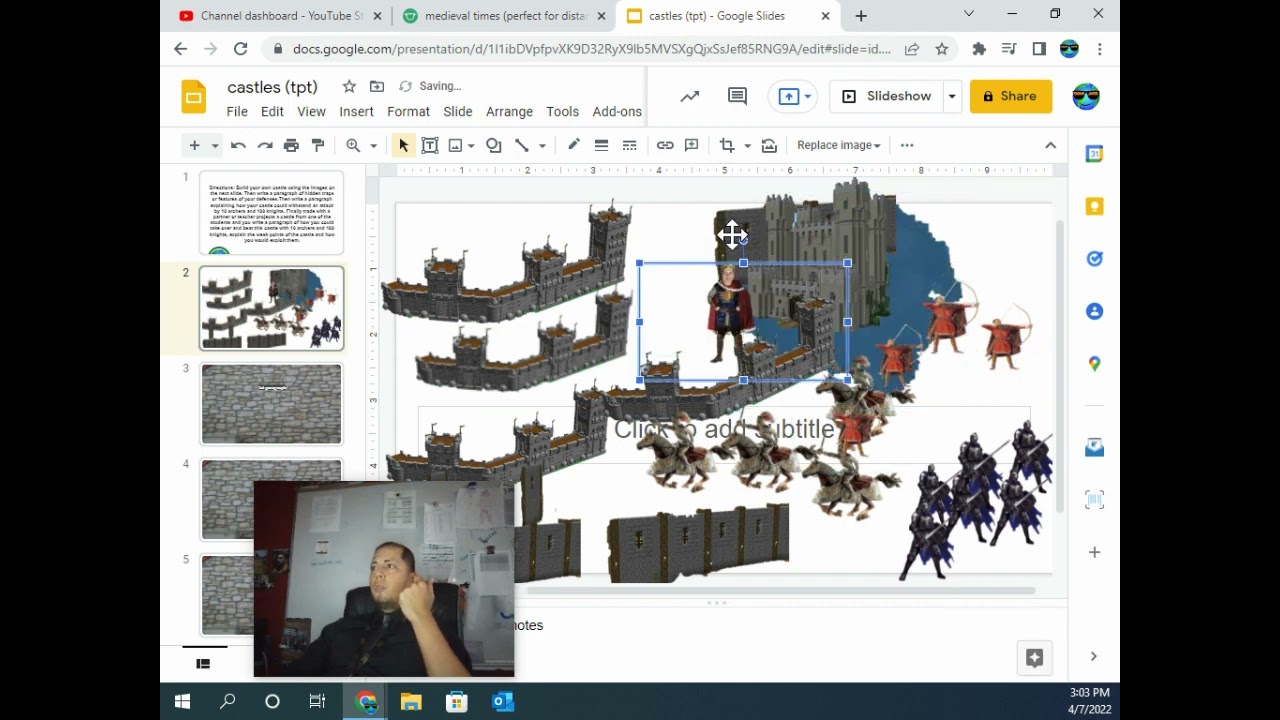Open the Replace image dropdown
Image resolution: width=1280 pixels, height=720 pixels.
tap(838, 145)
